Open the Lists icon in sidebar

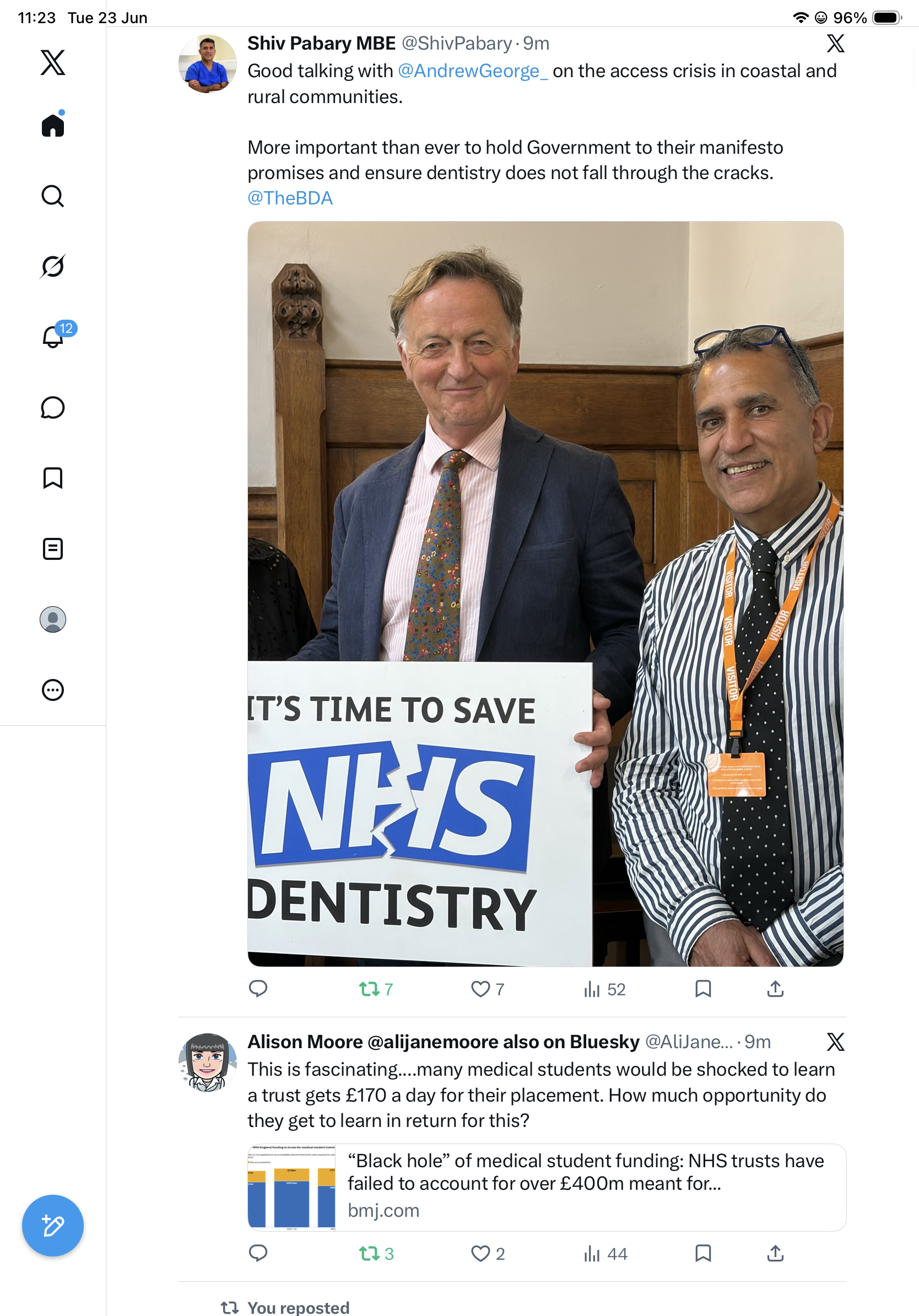click(x=53, y=549)
